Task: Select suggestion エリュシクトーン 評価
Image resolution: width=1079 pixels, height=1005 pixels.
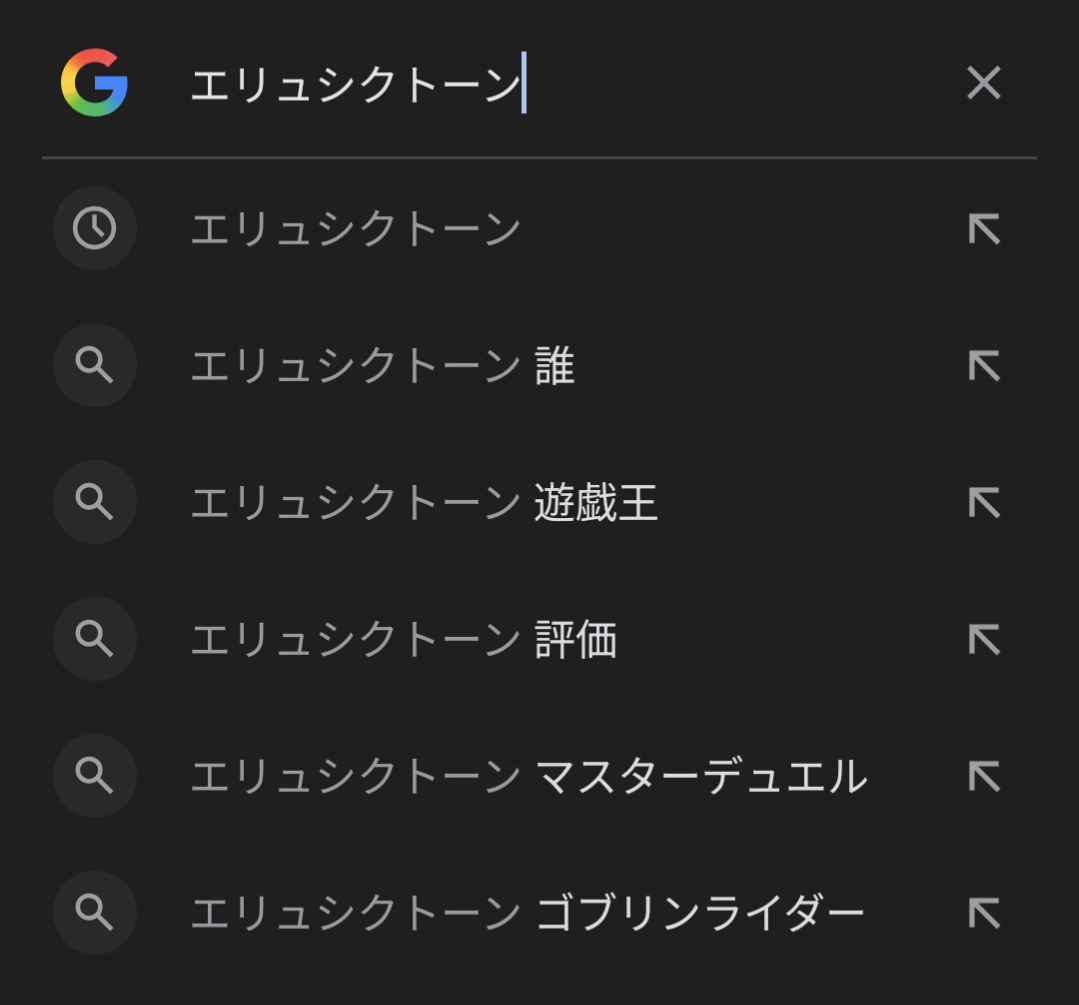Action: (x=403, y=640)
